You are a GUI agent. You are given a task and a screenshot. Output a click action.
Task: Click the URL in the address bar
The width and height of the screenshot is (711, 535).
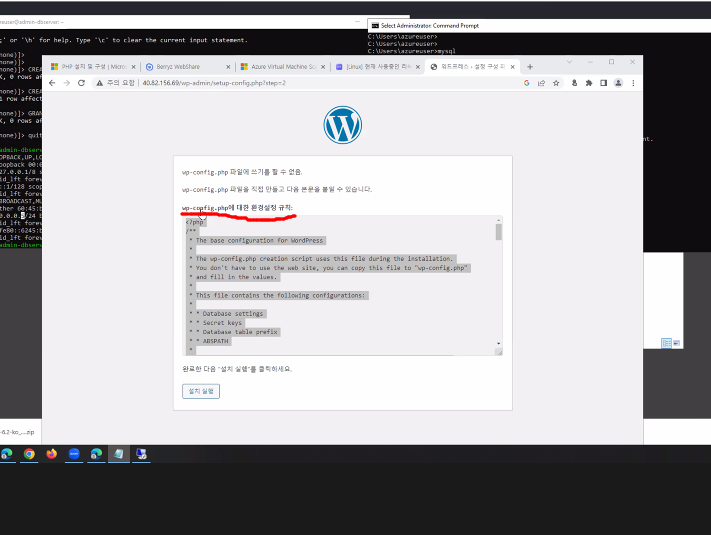point(214,83)
